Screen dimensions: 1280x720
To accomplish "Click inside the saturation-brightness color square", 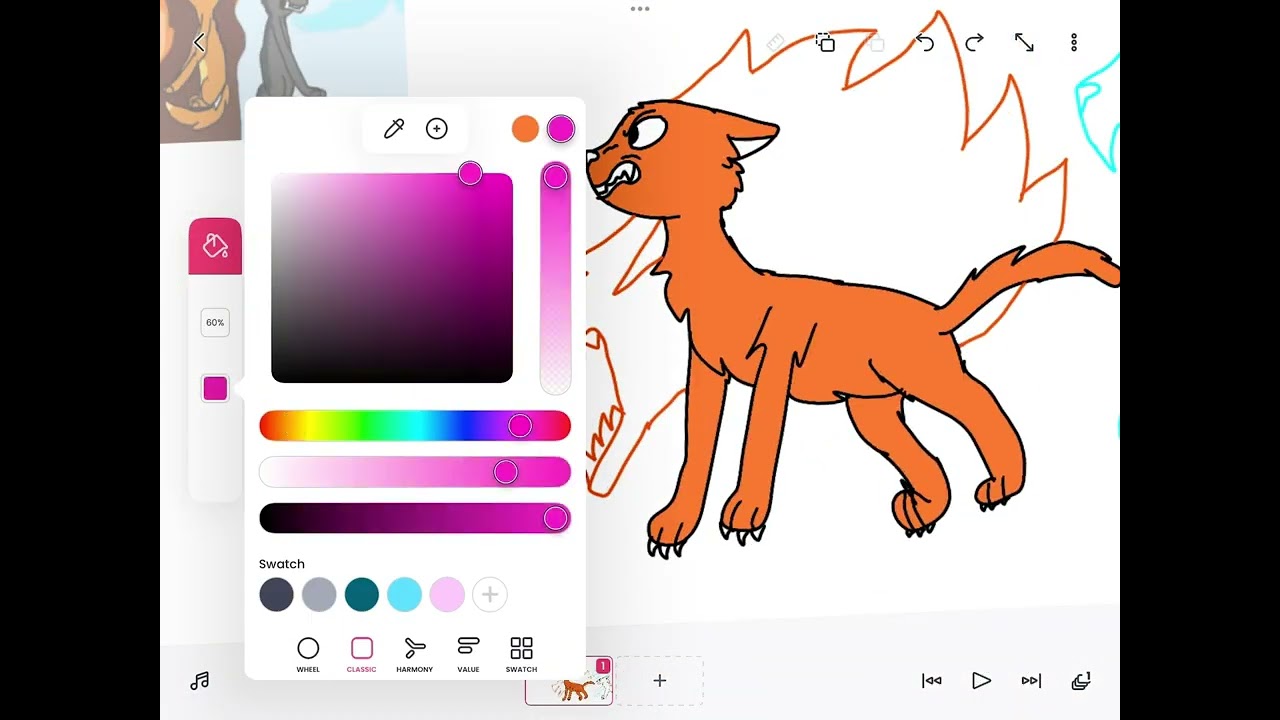I will click(392, 278).
